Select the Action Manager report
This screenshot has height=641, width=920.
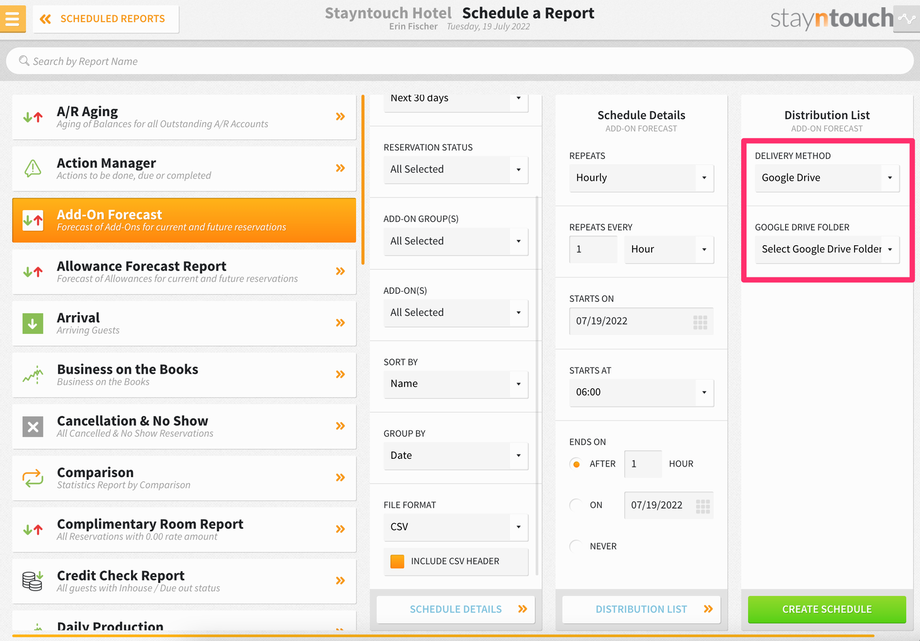coord(184,168)
